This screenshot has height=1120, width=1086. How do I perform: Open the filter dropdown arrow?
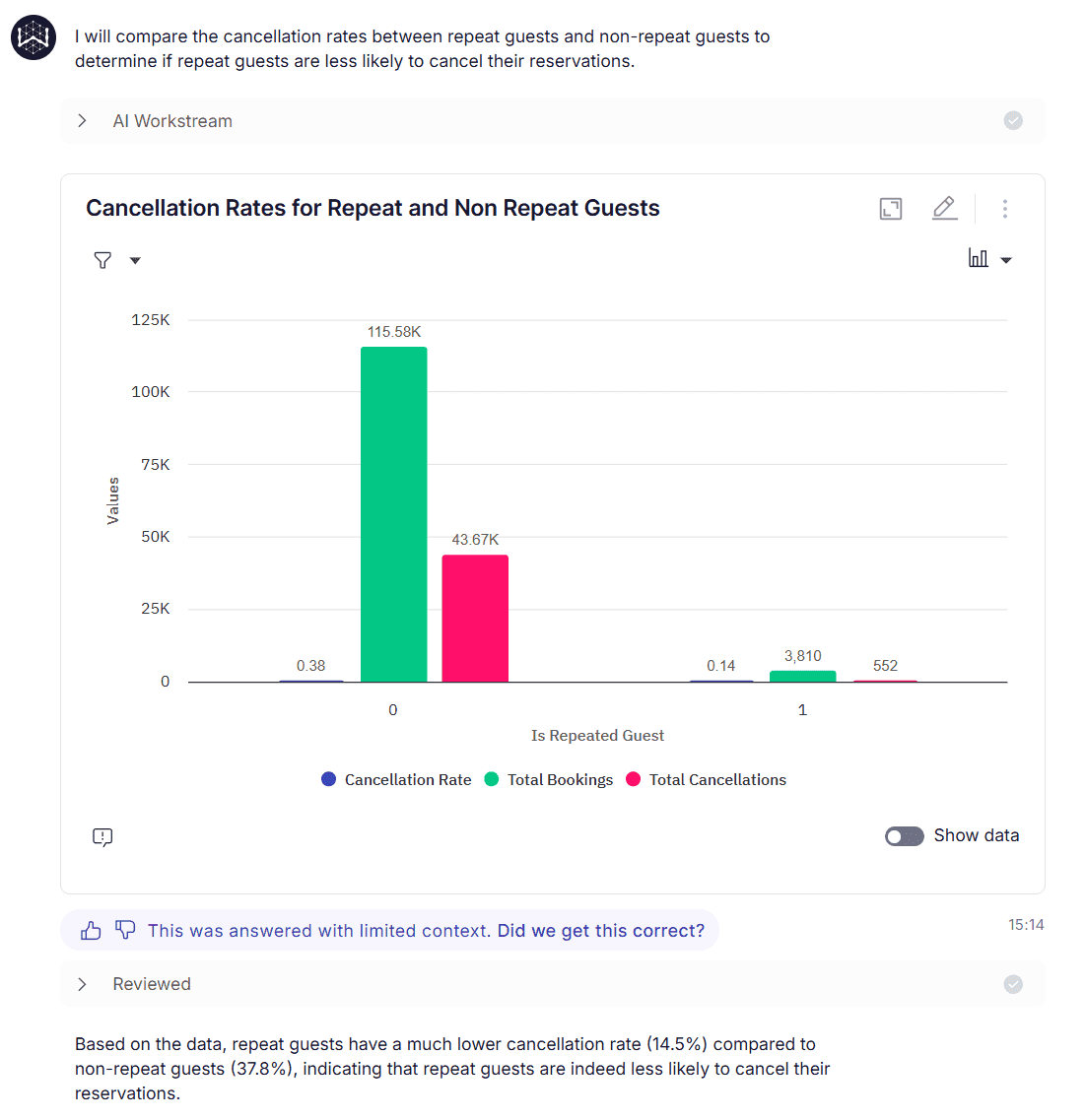[x=135, y=259]
